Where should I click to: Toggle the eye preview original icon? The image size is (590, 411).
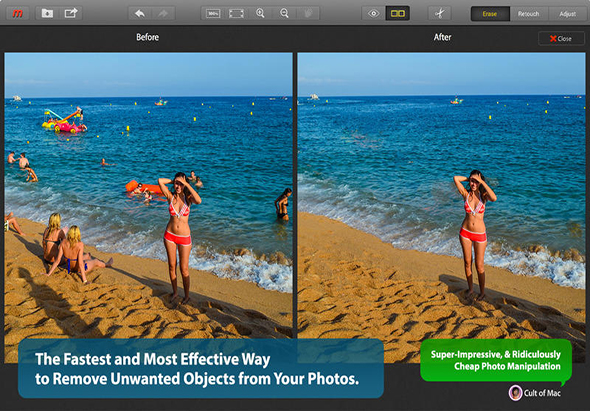(x=374, y=14)
